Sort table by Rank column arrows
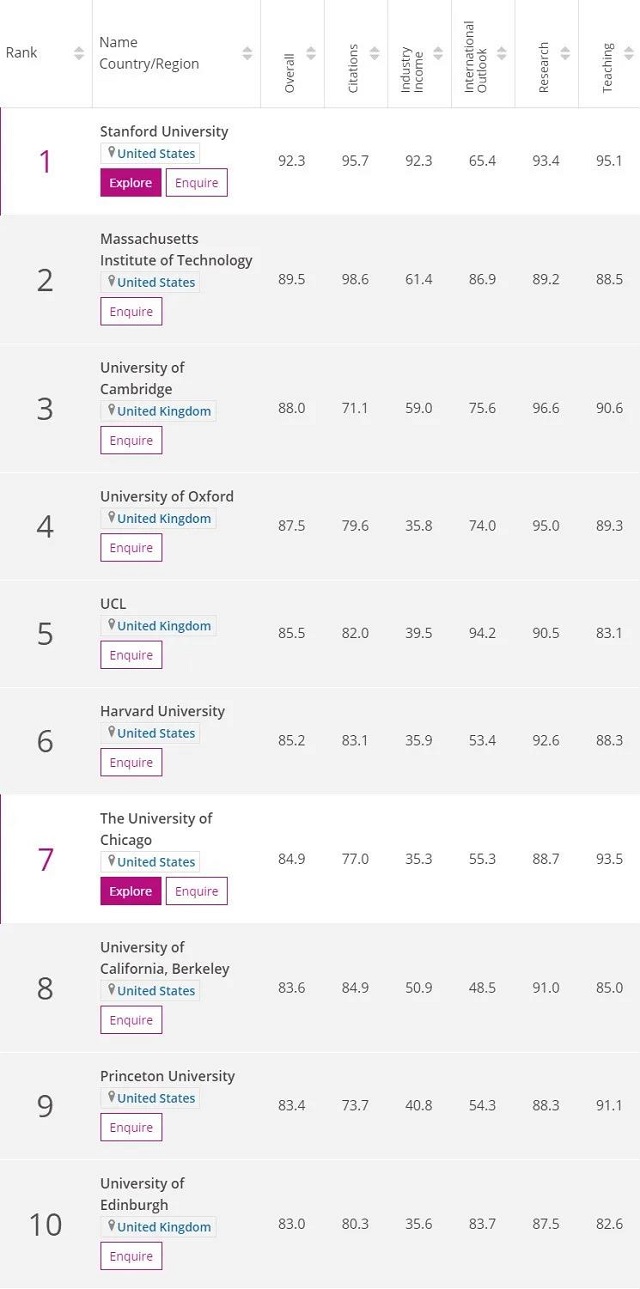Screen dimensions: 640x1289 [x=79, y=54]
